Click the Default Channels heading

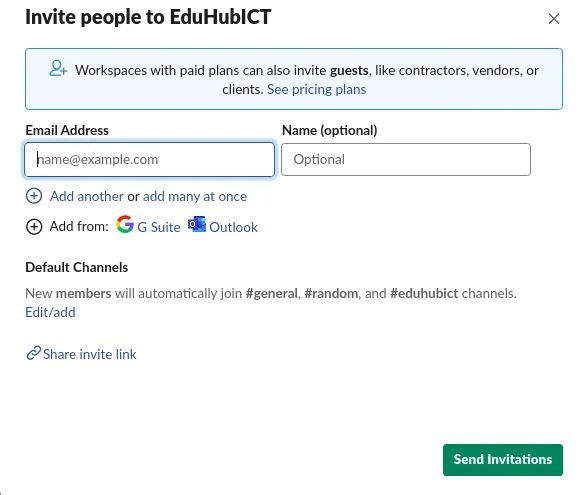pos(77,267)
